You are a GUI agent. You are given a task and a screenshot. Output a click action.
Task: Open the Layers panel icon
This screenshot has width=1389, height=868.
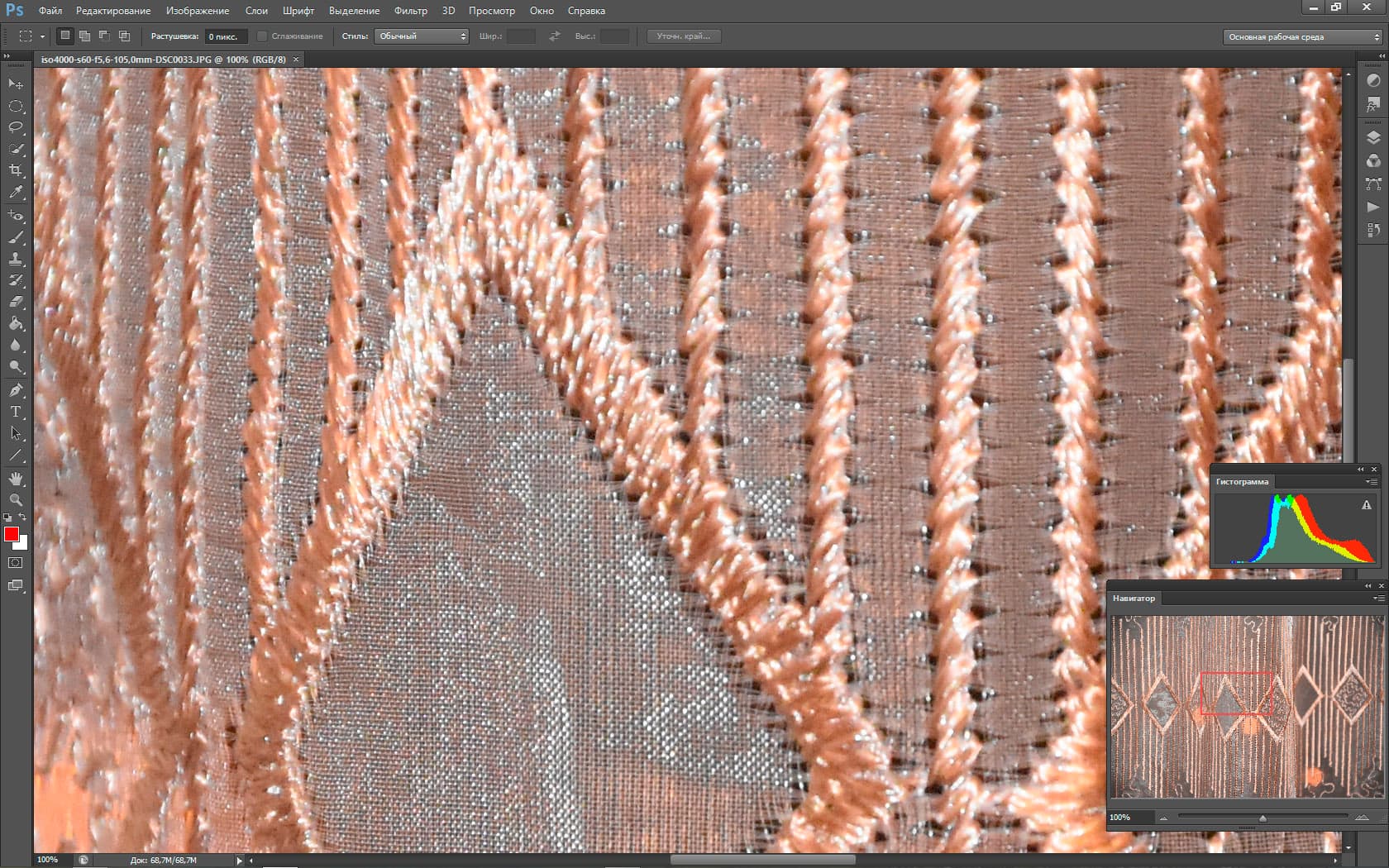(x=1373, y=138)
